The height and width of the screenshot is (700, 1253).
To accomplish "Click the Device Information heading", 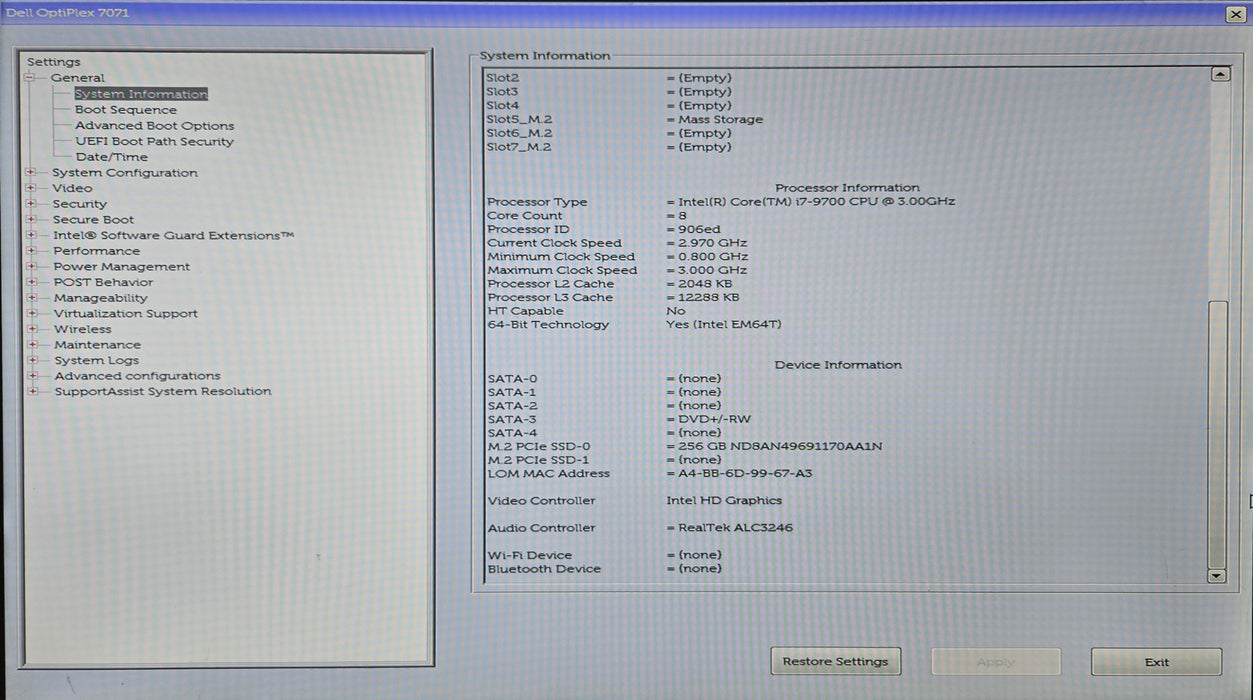I will (x=838, y=365).
